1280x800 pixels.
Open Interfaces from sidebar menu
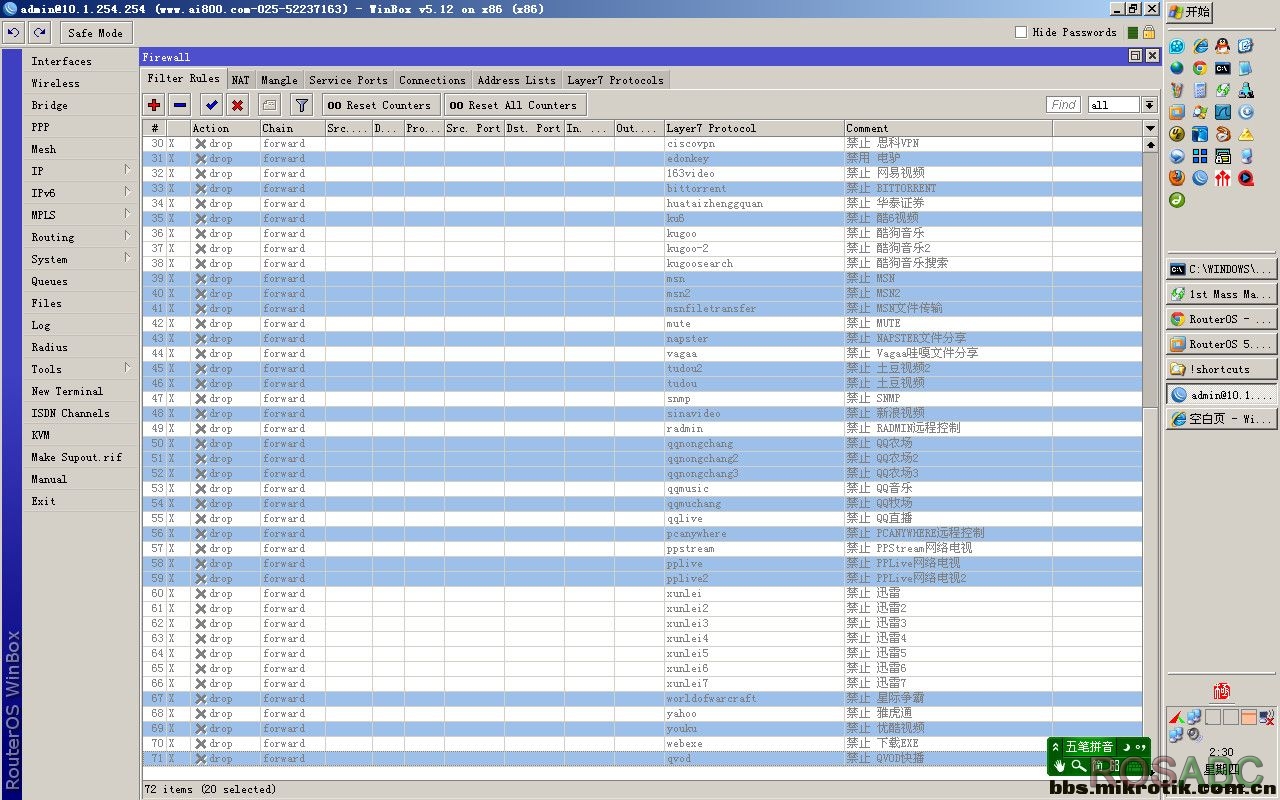click(81, 61)
